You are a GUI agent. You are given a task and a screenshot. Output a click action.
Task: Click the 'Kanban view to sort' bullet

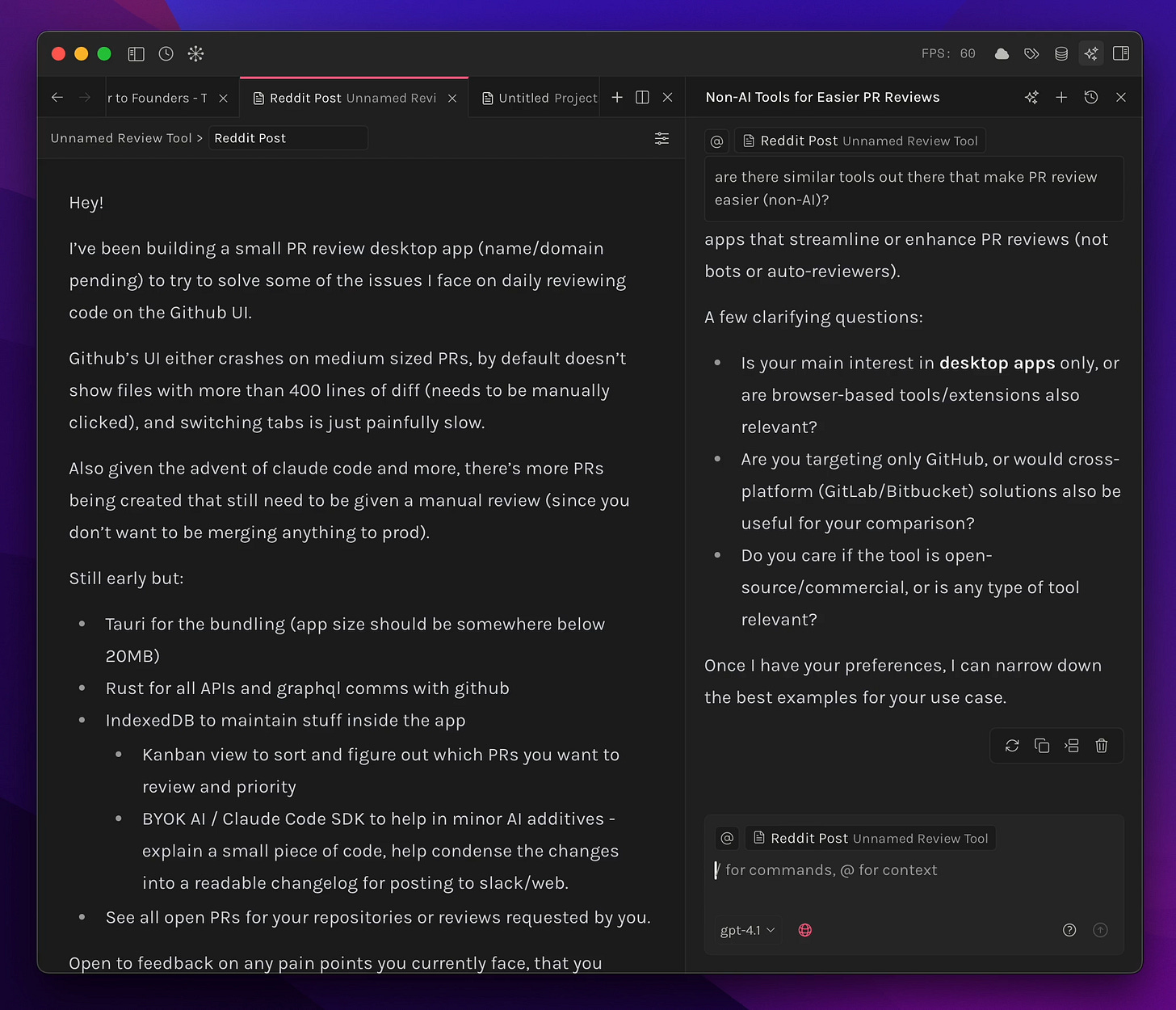click(380, 771)
